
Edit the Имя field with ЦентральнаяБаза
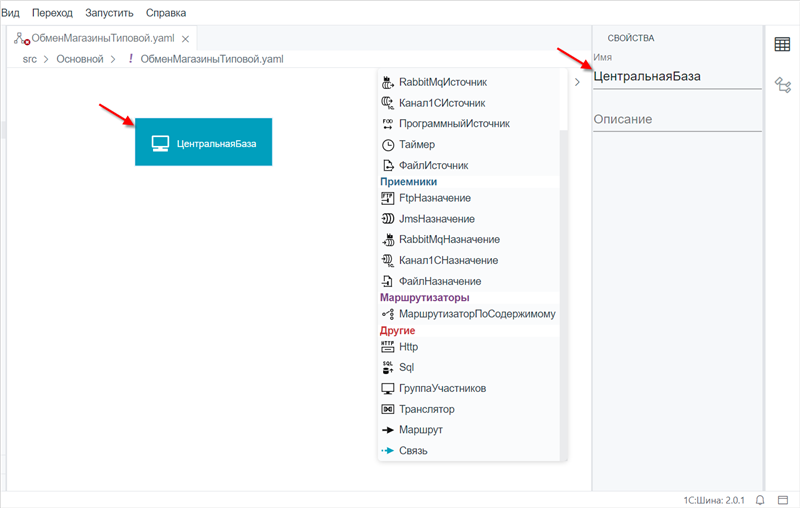(677, 77)
